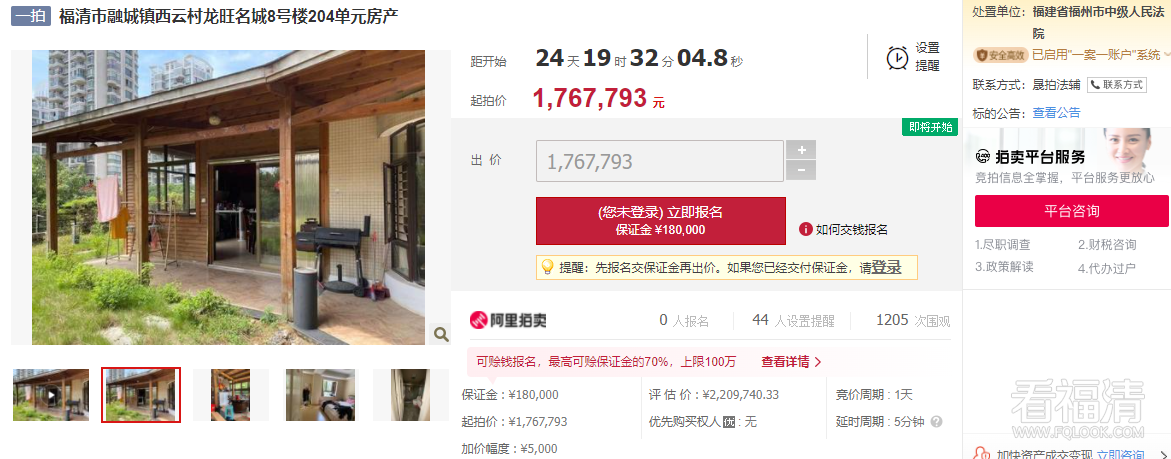The width and height of the screenshot is (1171, 459).
Task: Click the 阿里拍卖 logo icon
Action: 478,320
